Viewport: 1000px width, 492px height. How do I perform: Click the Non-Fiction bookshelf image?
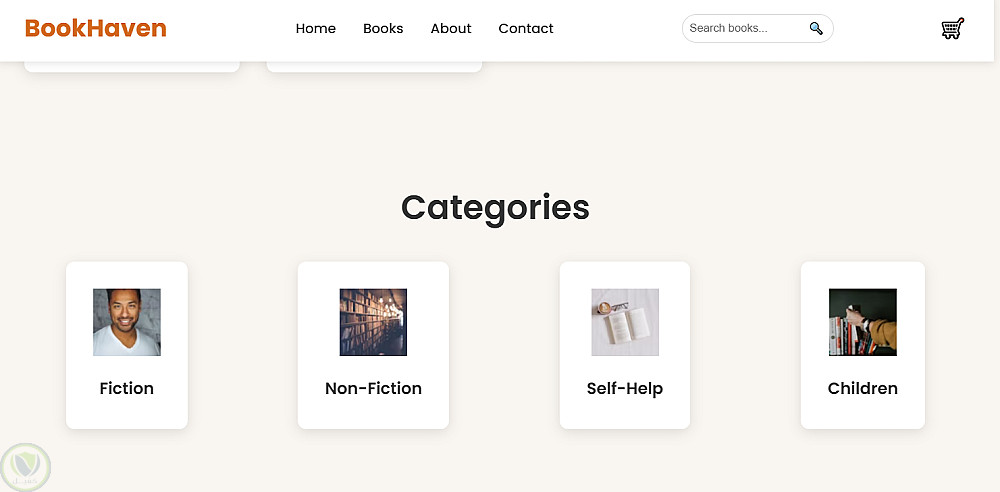point(373,322)
